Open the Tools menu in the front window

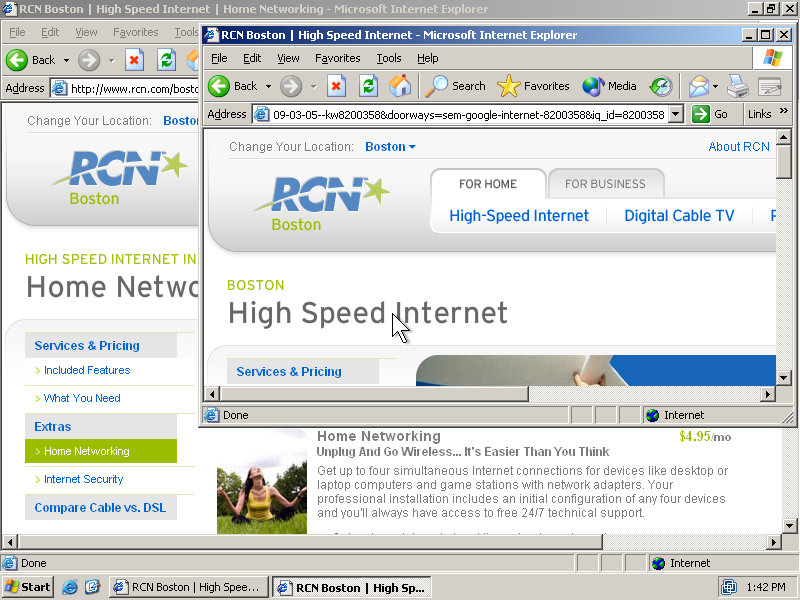pyautogui.click(x=389, y=58)
